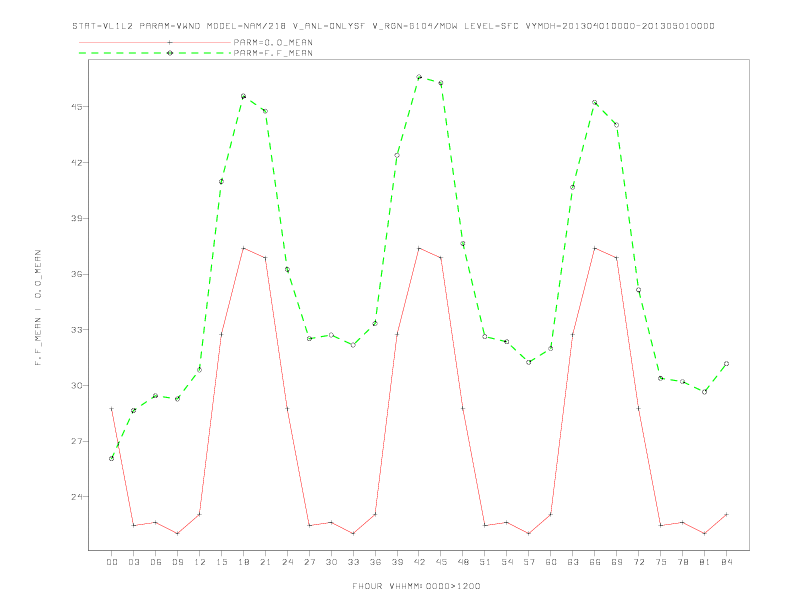Select y-axis tick label 30

pyautogui.click(x=77, y=385)
